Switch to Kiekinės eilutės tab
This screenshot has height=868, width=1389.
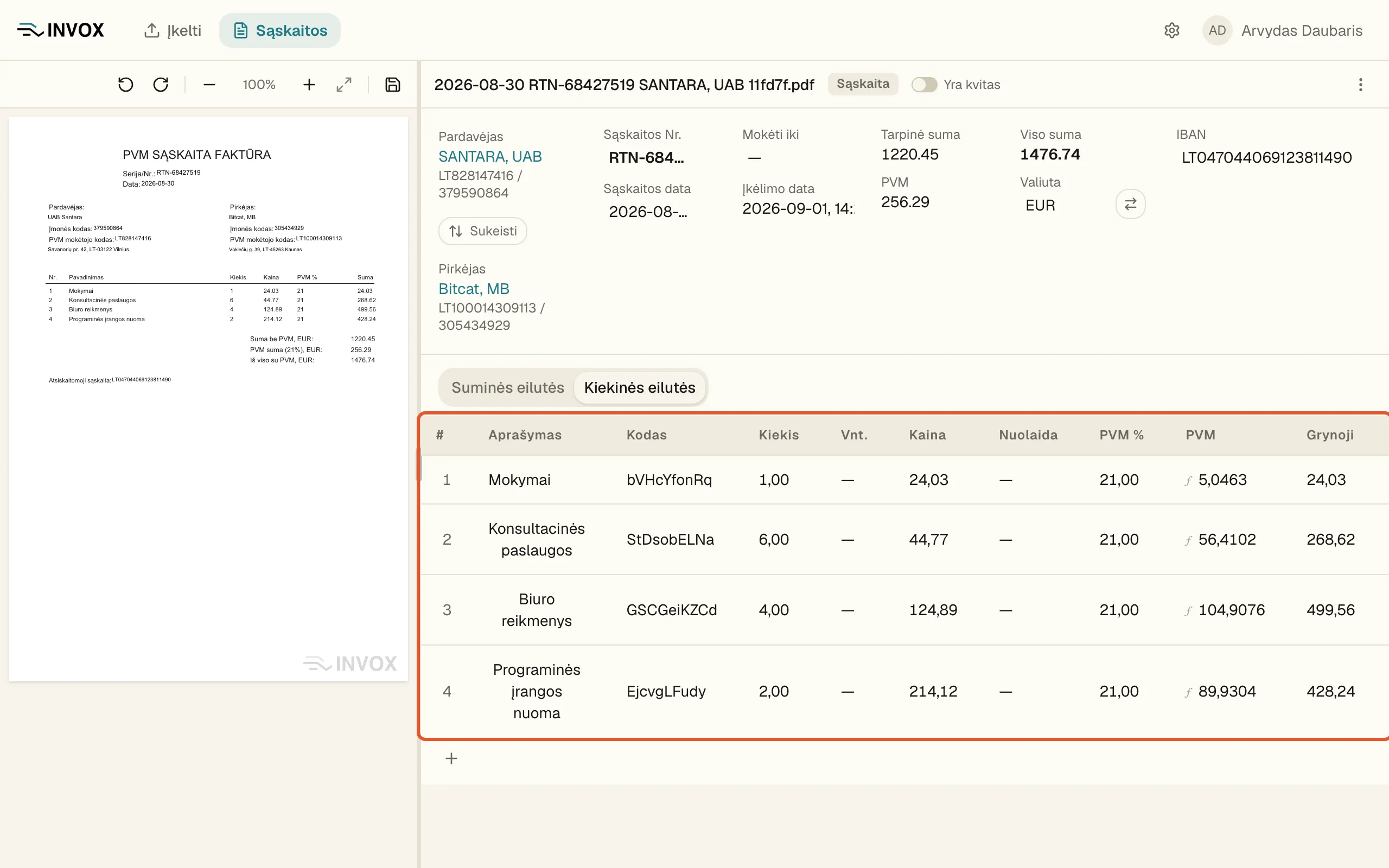click(x=639, y=387)
